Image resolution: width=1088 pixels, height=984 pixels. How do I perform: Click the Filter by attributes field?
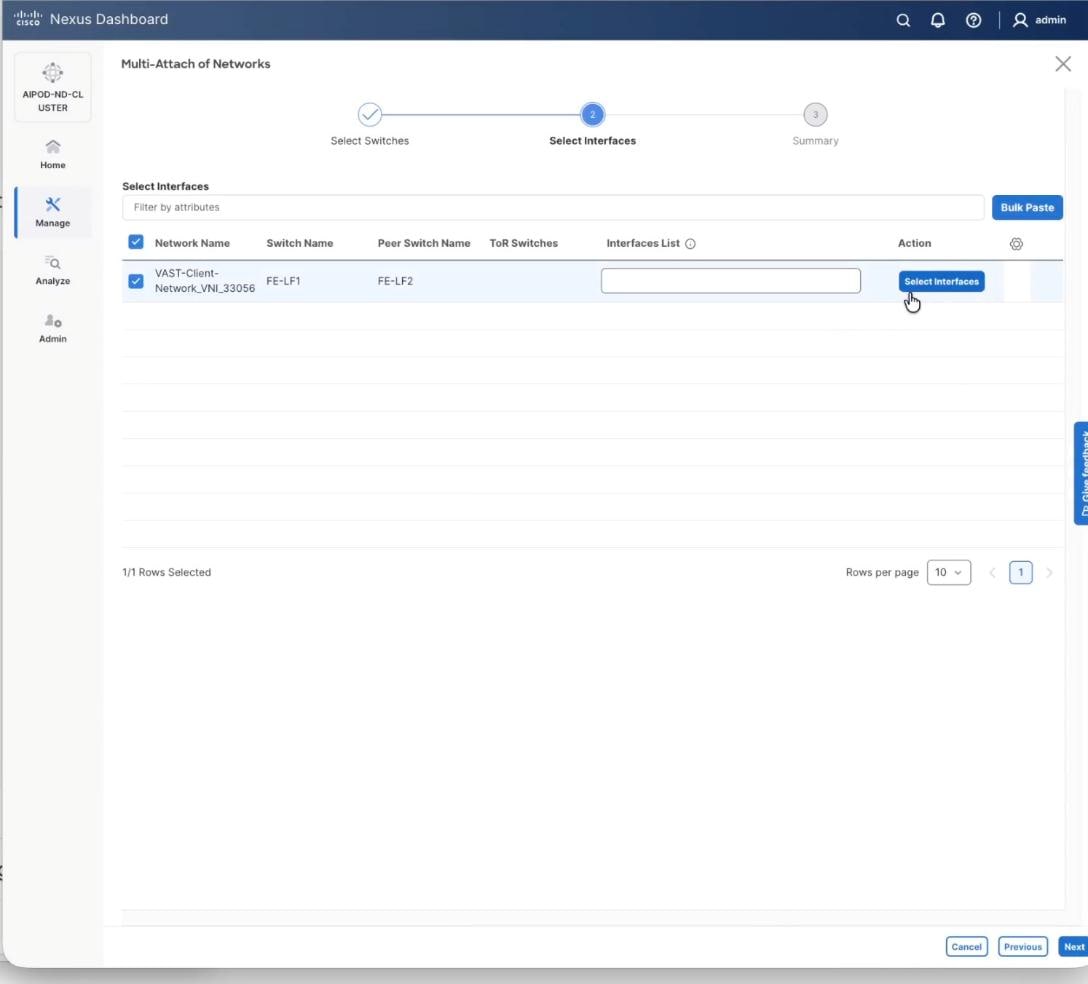pyautogui.click(x=553, y=207)
